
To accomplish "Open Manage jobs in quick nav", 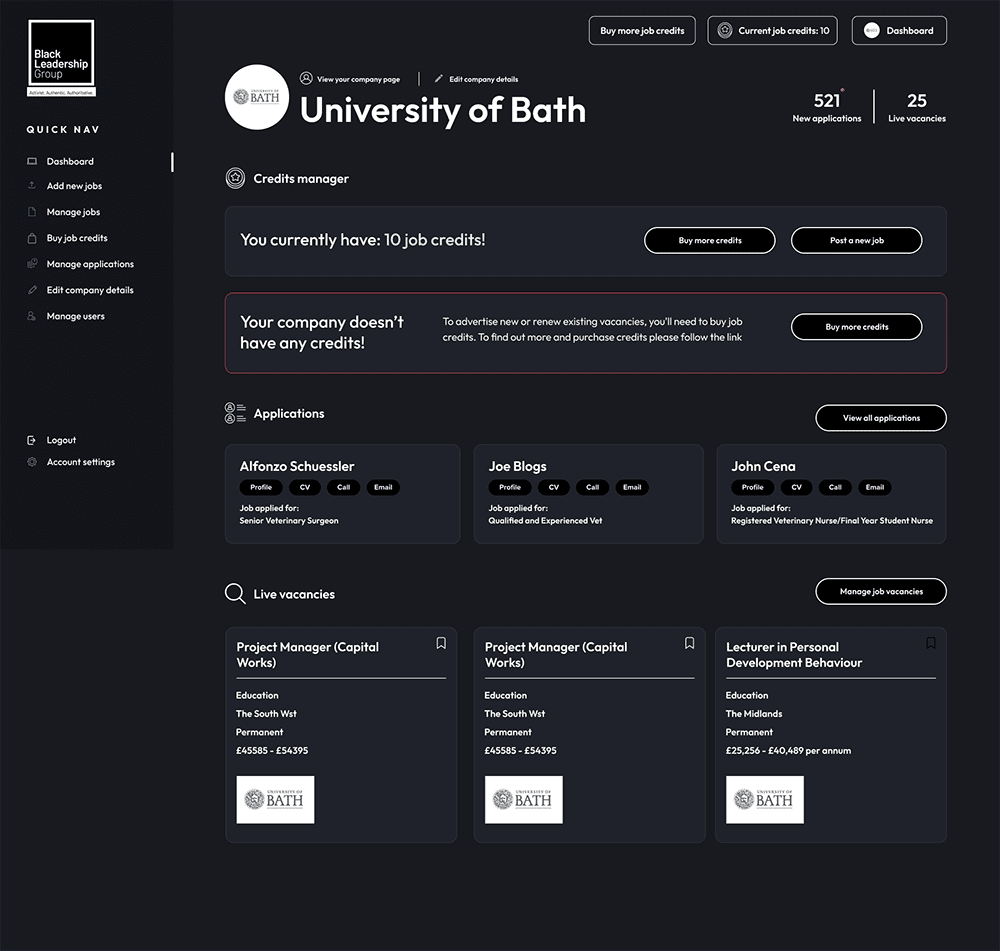I will coord(73,213).
